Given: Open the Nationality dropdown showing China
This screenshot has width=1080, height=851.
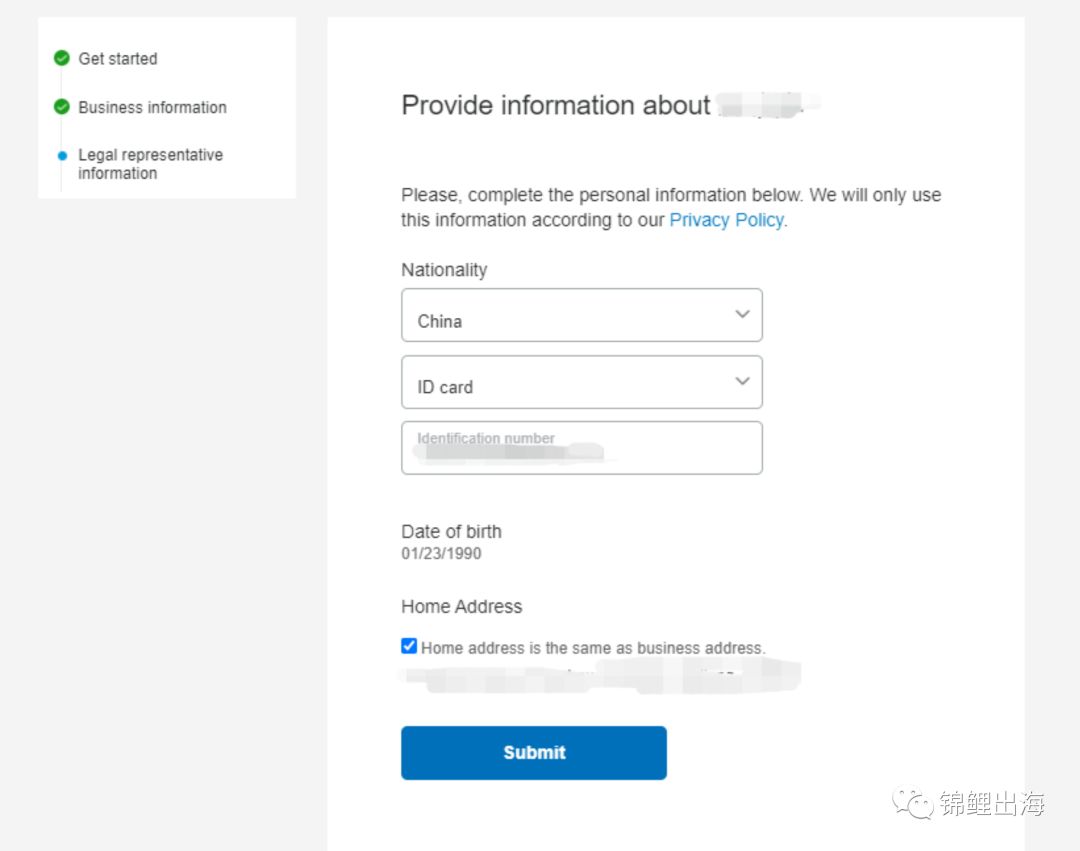Looking at the screenshot, I should pyautogui.click(x=581, y=316).
